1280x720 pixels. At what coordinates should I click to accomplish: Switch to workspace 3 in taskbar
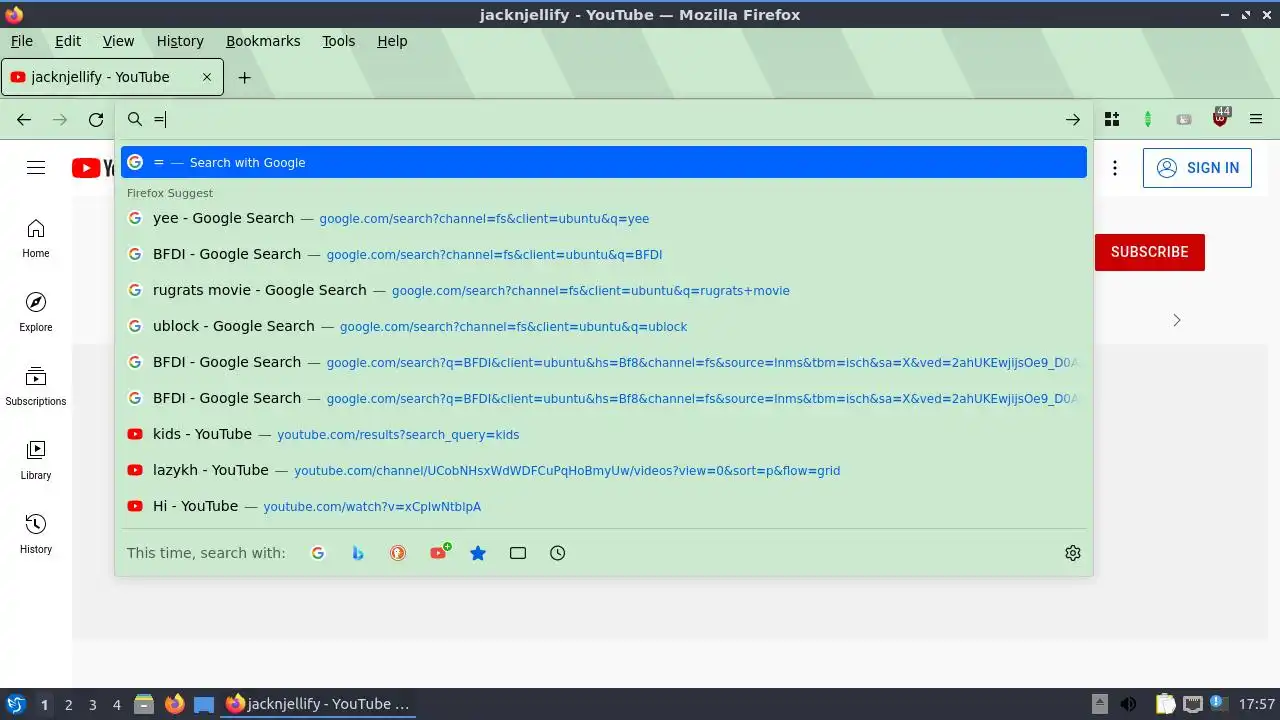point(92,705)
